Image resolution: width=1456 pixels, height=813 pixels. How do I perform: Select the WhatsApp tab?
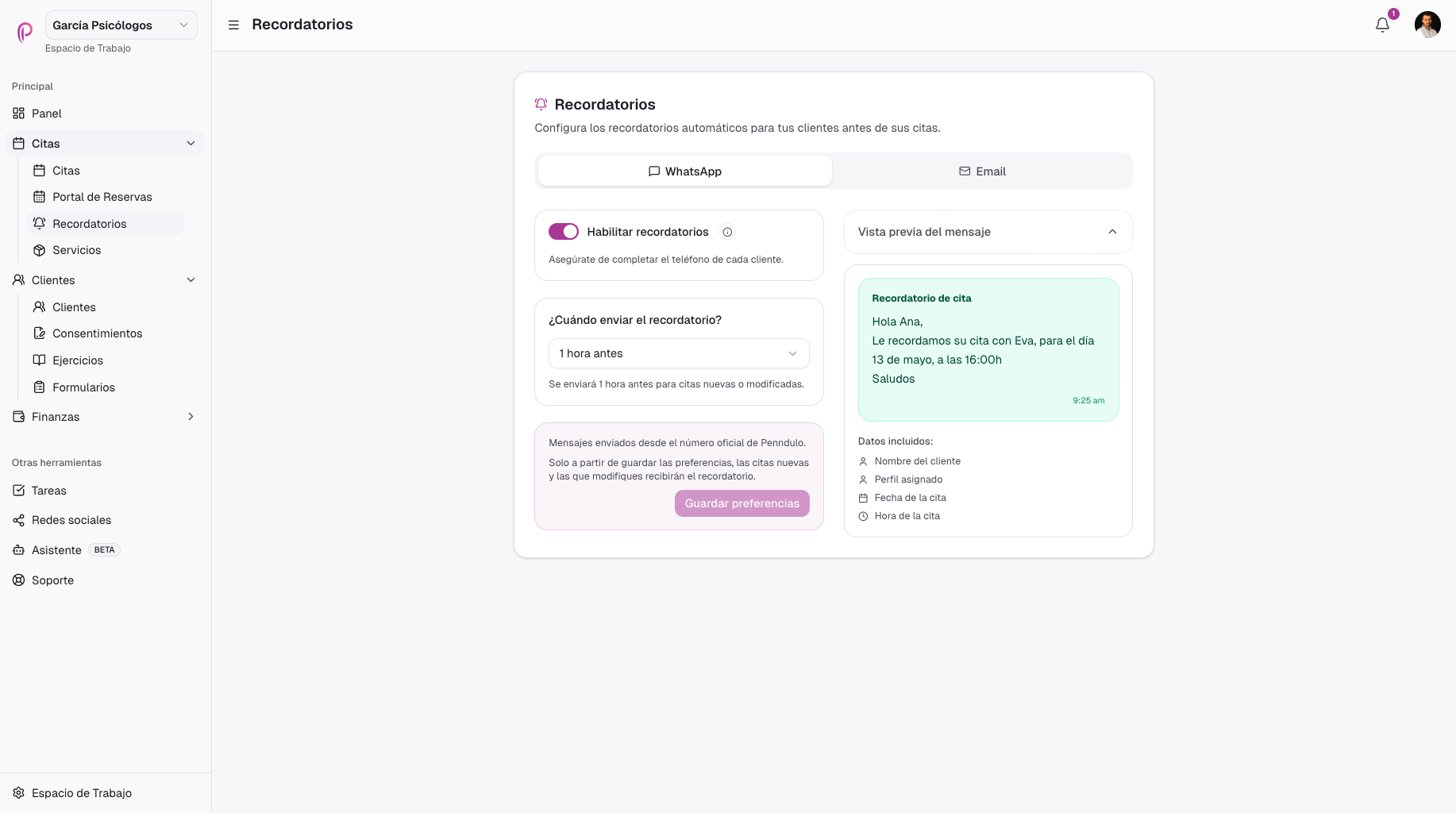685,171
